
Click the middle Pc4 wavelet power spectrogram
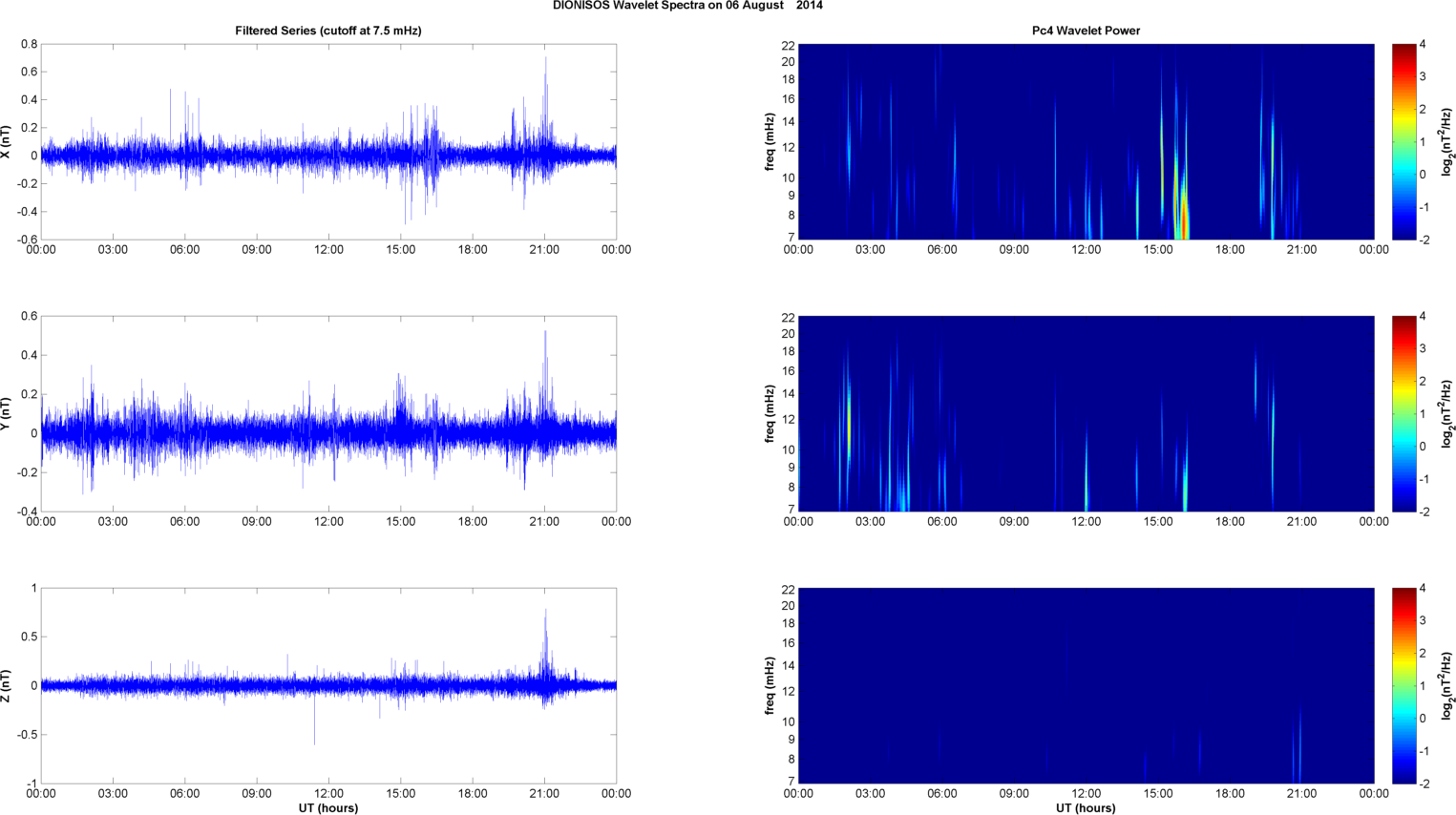(1086, 413)
